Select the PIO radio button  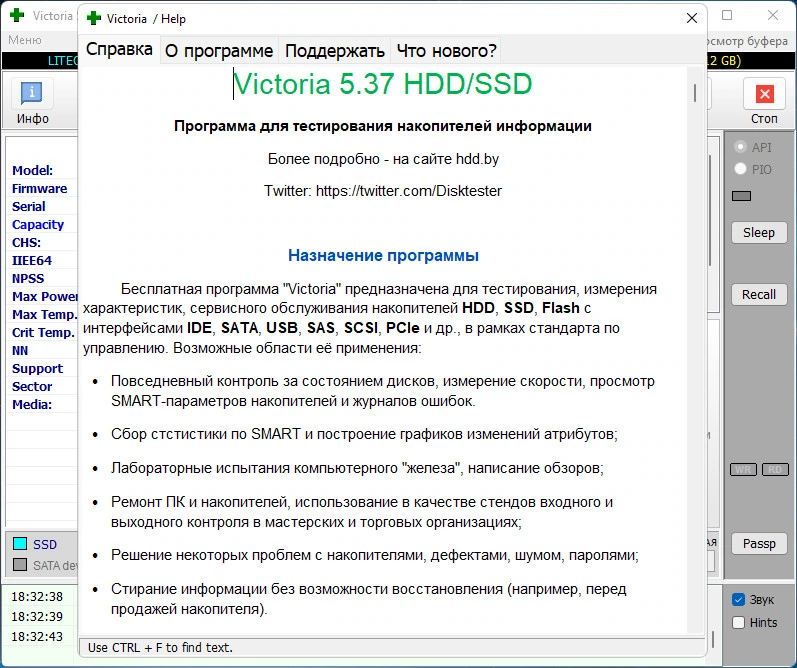pyautogui.click(x=740, y=169)
